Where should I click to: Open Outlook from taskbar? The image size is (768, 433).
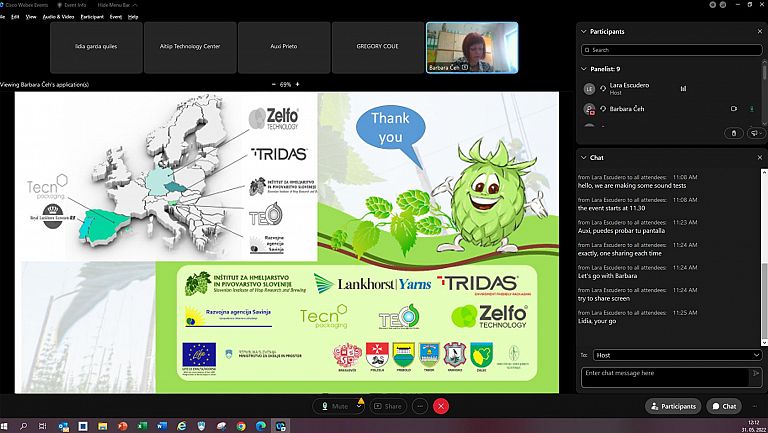point(63,426)
